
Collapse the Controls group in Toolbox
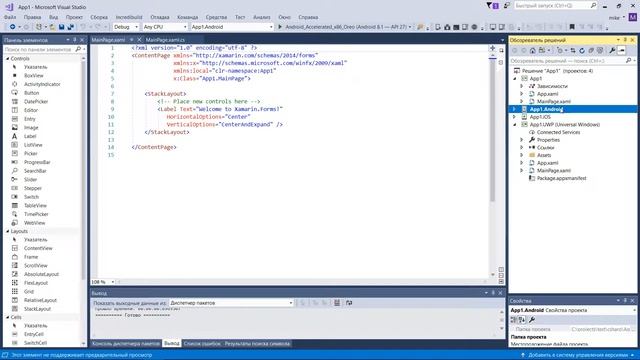8,59
